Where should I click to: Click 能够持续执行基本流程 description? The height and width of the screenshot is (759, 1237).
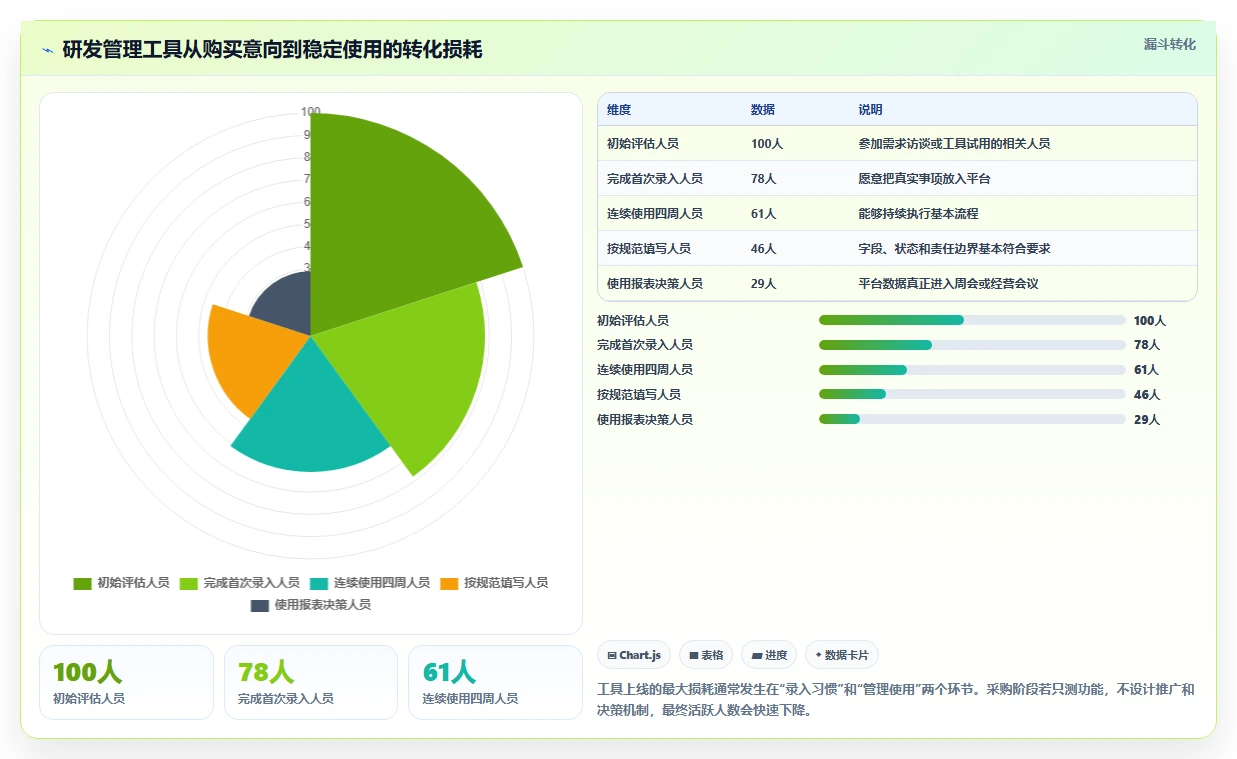[x=918, y=214]
